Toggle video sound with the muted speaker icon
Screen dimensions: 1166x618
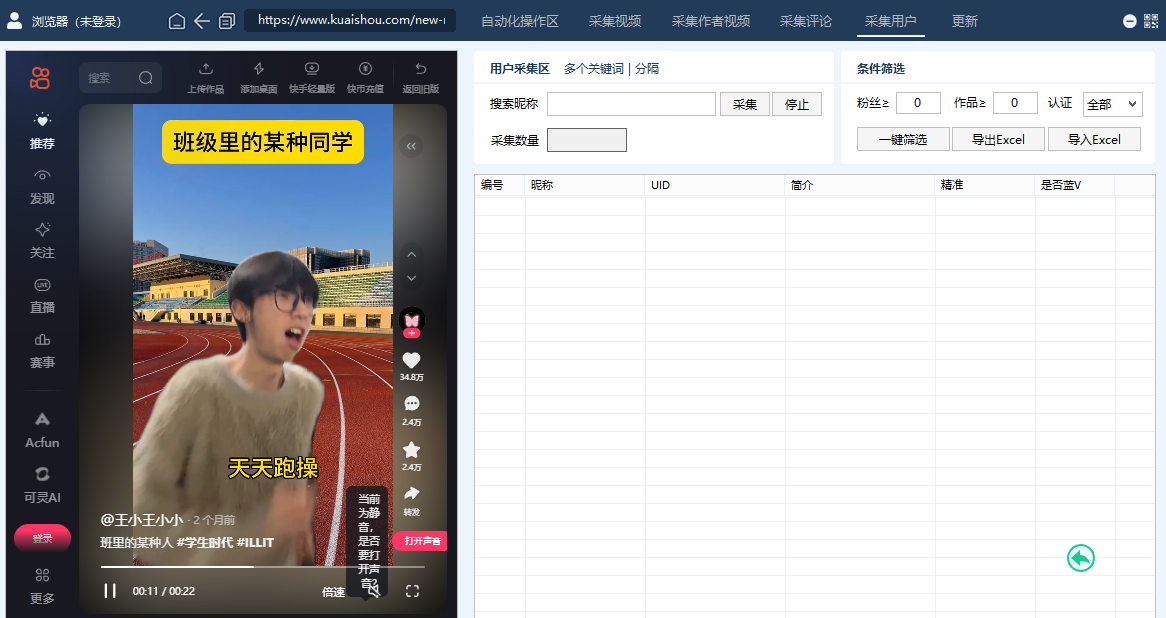[371, 590]
